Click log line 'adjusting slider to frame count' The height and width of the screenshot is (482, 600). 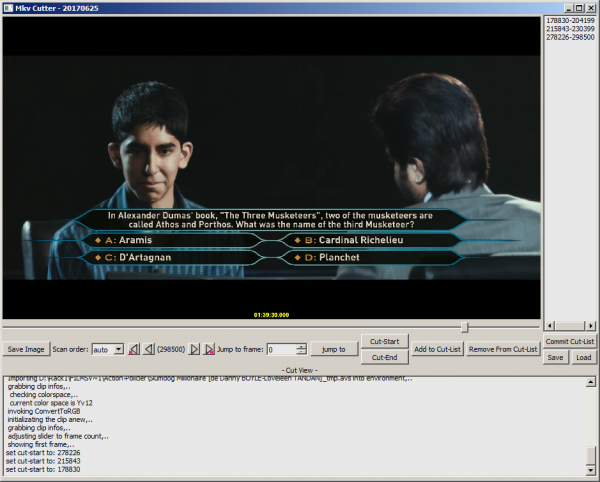[x=58, y=436]
